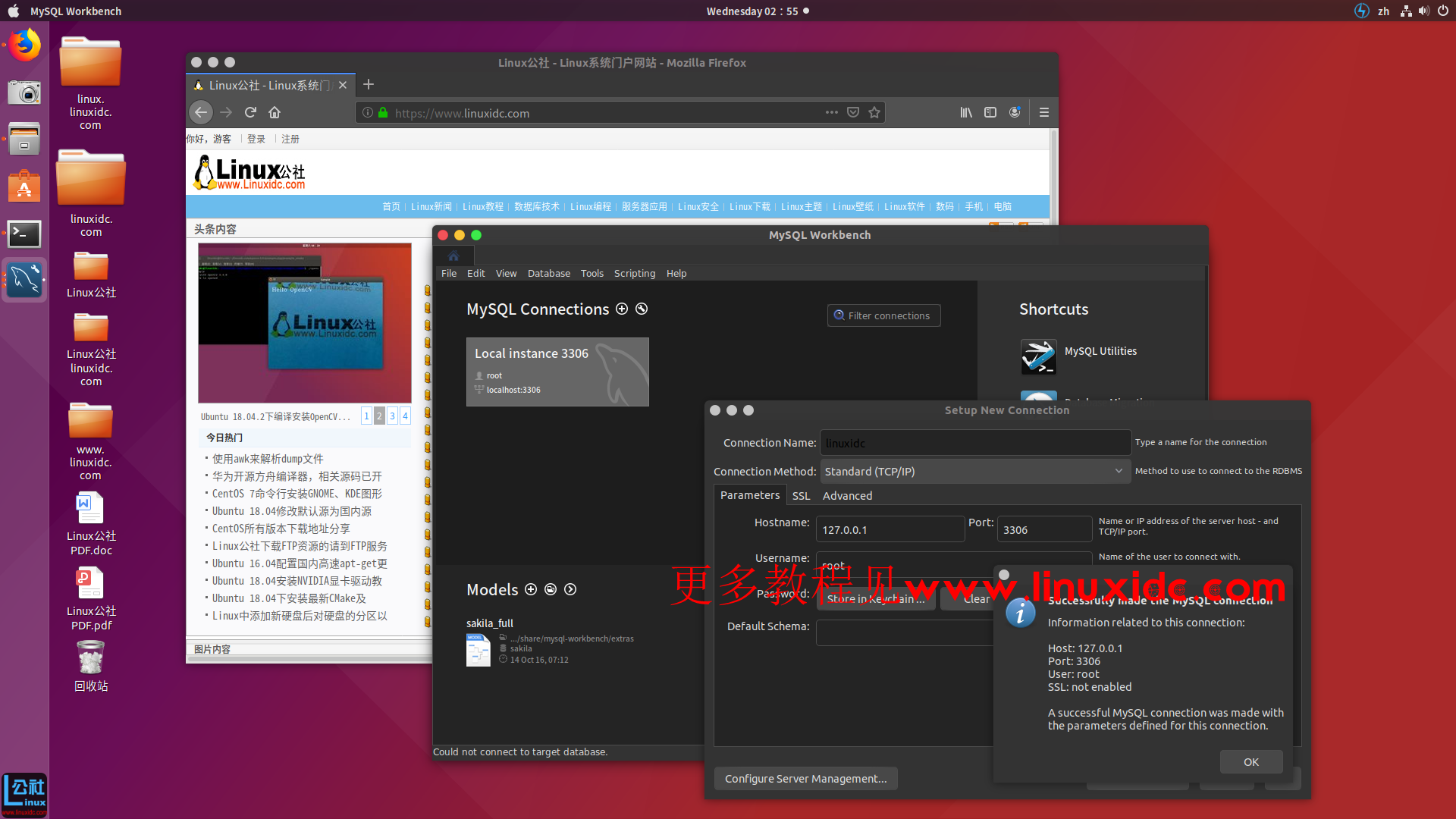Screen dimensions: 1456x819
Task: Open Firefox page actions ellipsis
Action: pos(832,112)
